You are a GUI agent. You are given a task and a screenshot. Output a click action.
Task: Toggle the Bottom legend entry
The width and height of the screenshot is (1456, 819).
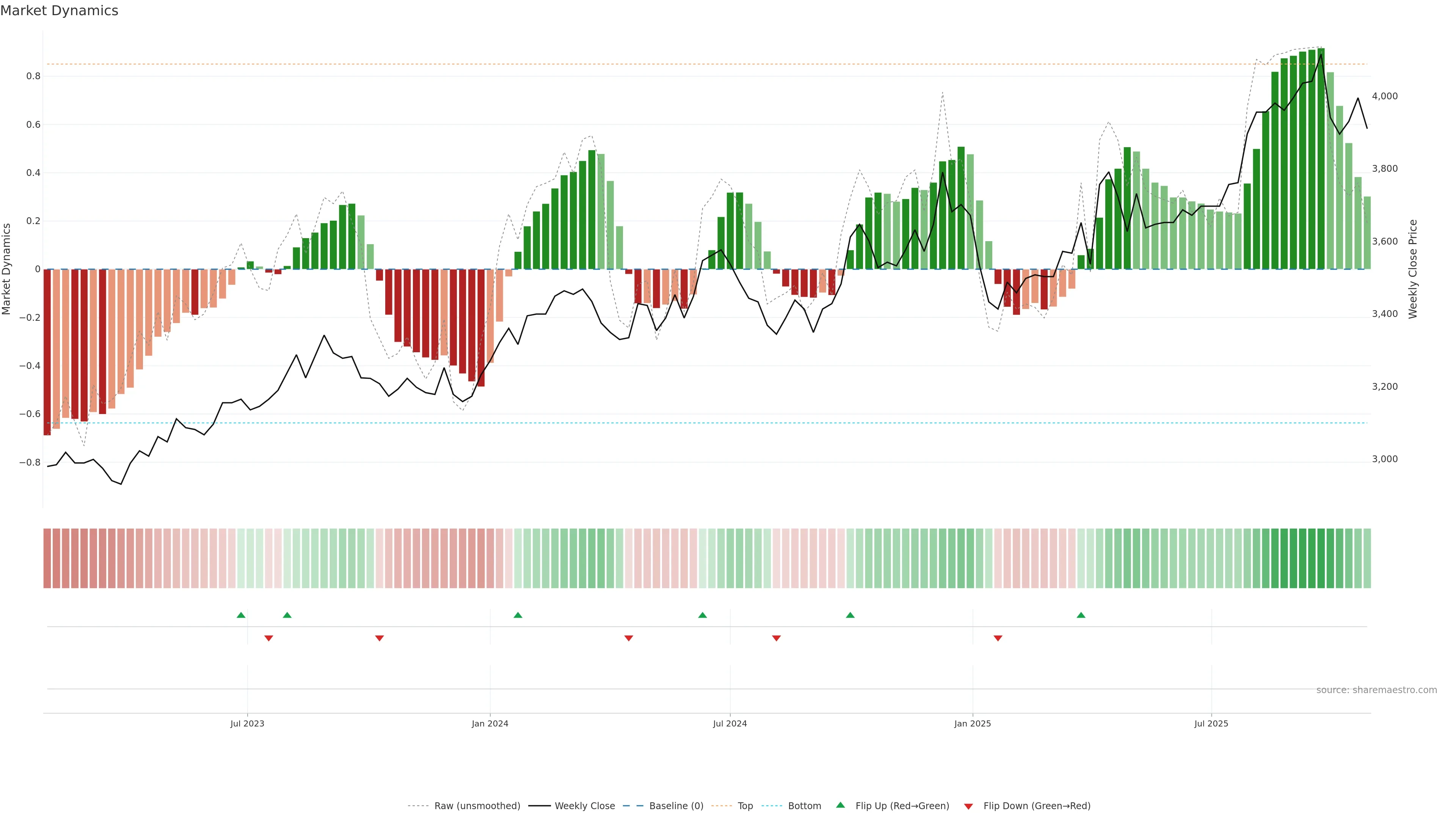point(804,806)
